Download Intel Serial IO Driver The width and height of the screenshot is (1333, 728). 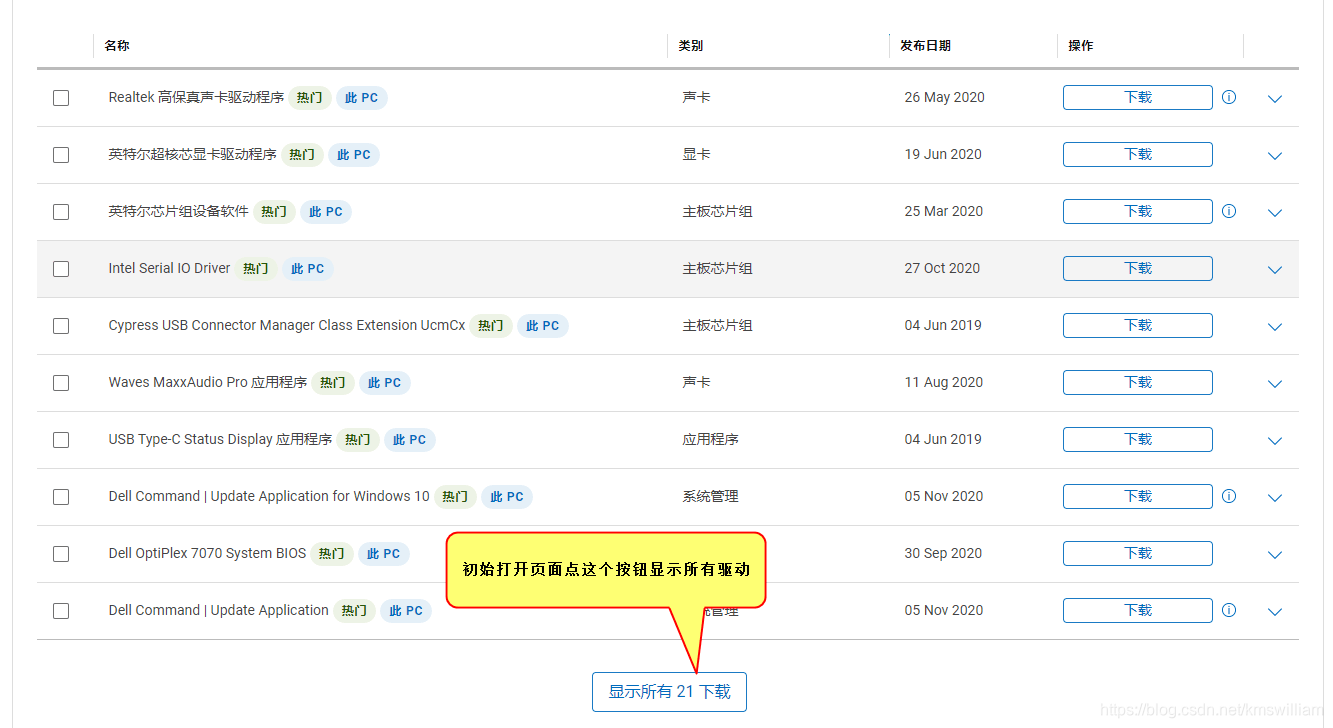(x=1138, y=268)
